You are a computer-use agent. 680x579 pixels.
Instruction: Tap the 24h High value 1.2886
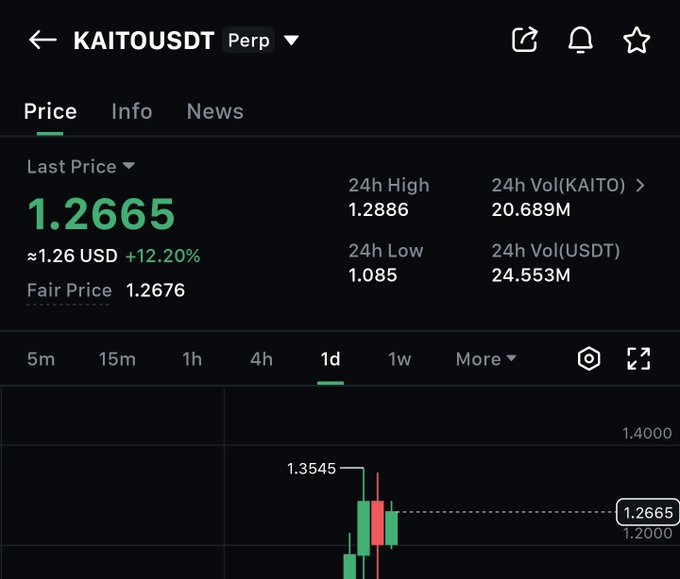point(379,210)
